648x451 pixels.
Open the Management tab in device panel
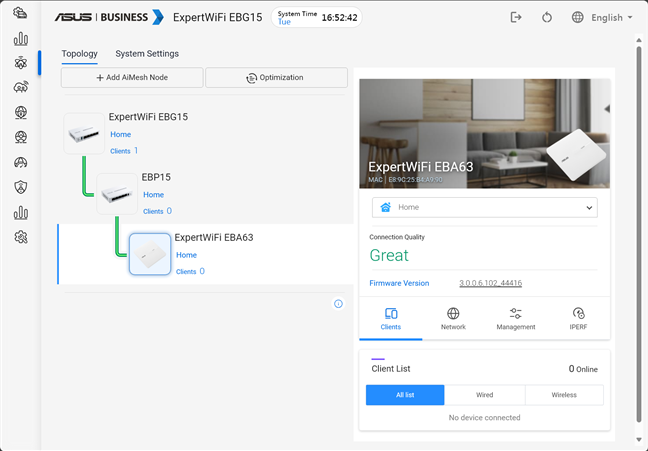(x=516, y=319)
